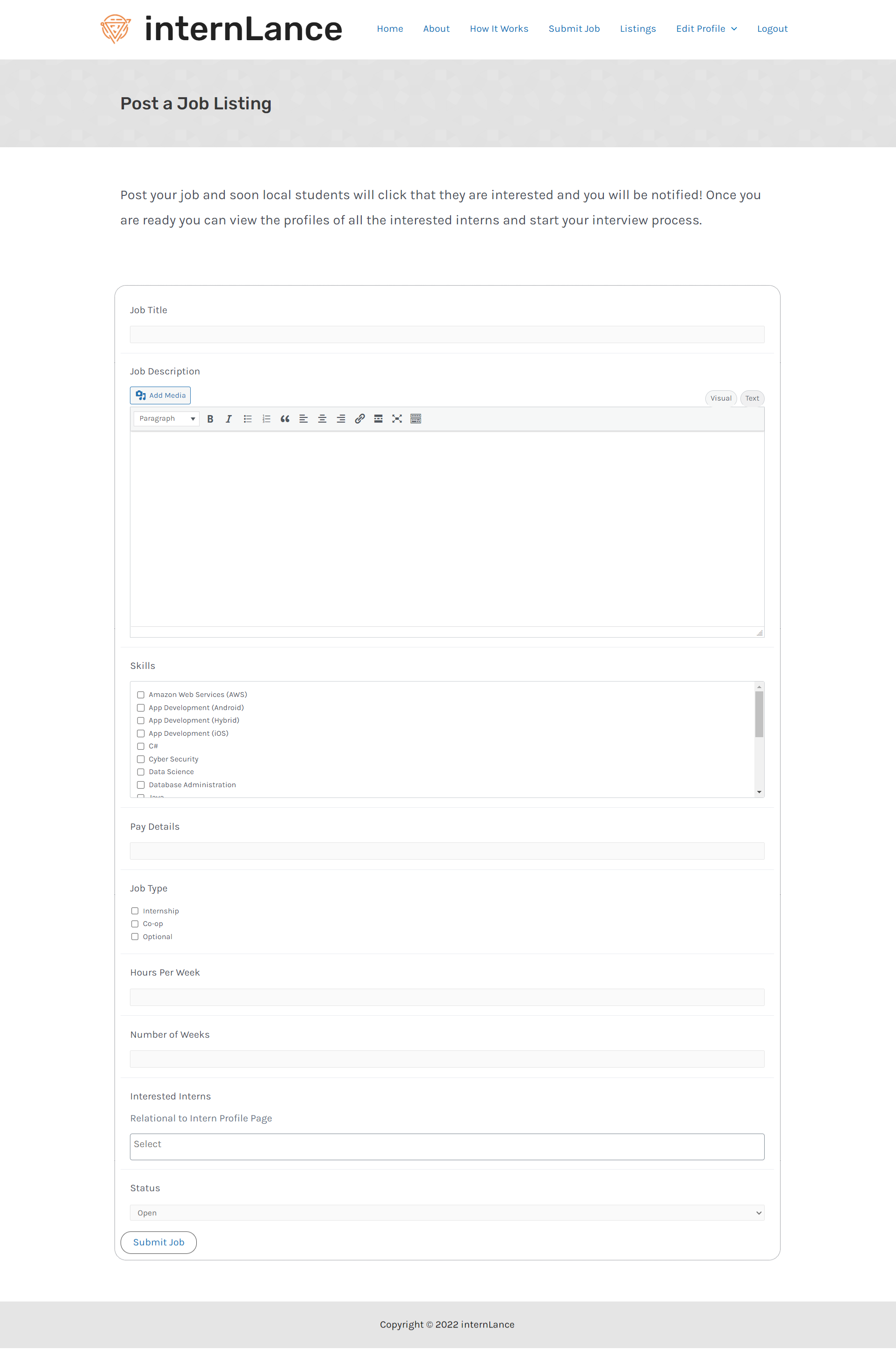Click the skills list scrollbar thumb
This screenshot has width=896, height=1350.
point(760,714)
